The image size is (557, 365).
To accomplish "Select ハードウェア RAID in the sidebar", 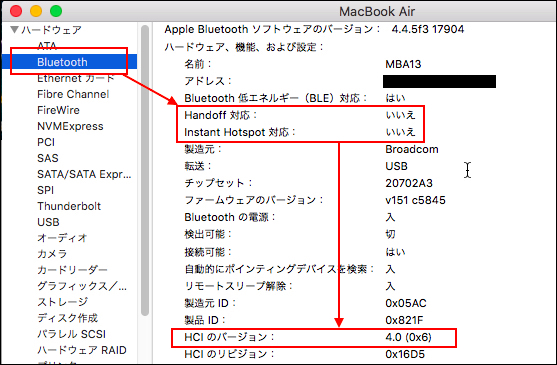I will pyautogui.click(x=82, y=350).
